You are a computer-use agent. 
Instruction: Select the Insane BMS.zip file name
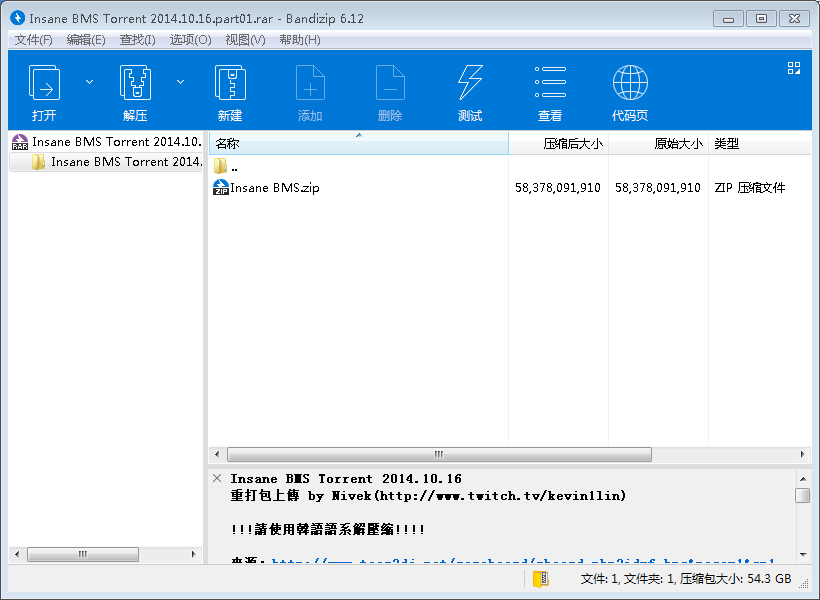coord(275,188)
